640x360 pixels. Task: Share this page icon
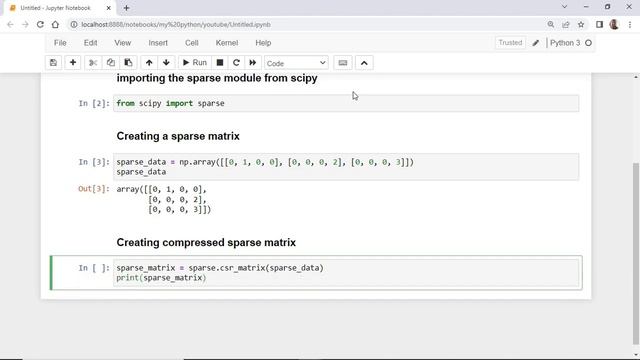click(x=566, y=24)
